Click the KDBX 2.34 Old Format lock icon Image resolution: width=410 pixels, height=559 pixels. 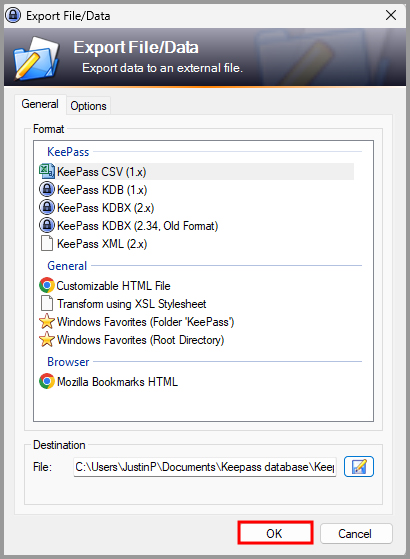[46, 225]
